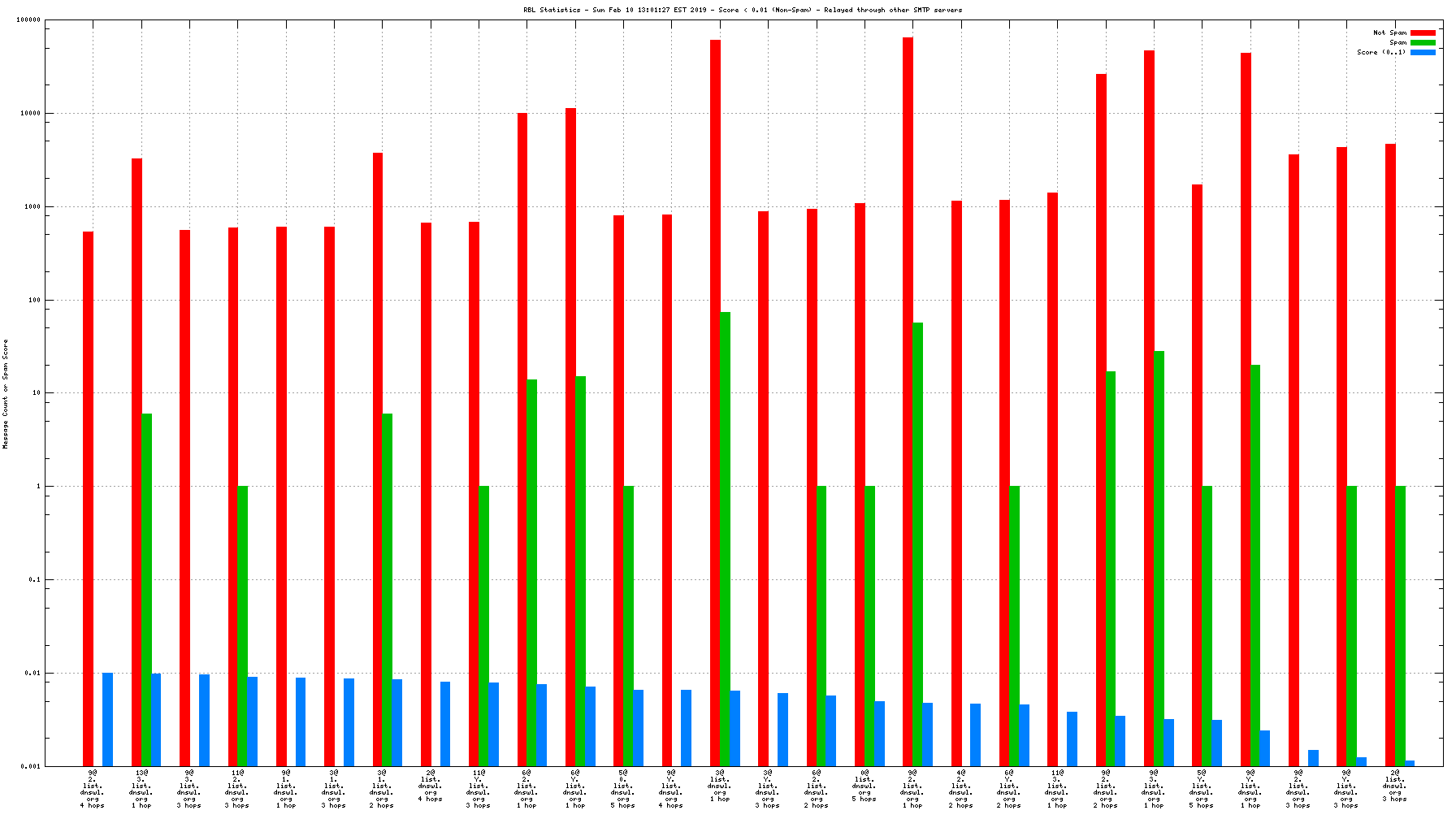The width and height of the screenshot is (1456, 819).
Task: Click the blue Score (0..1) legend swatch
Action: 1423,53
